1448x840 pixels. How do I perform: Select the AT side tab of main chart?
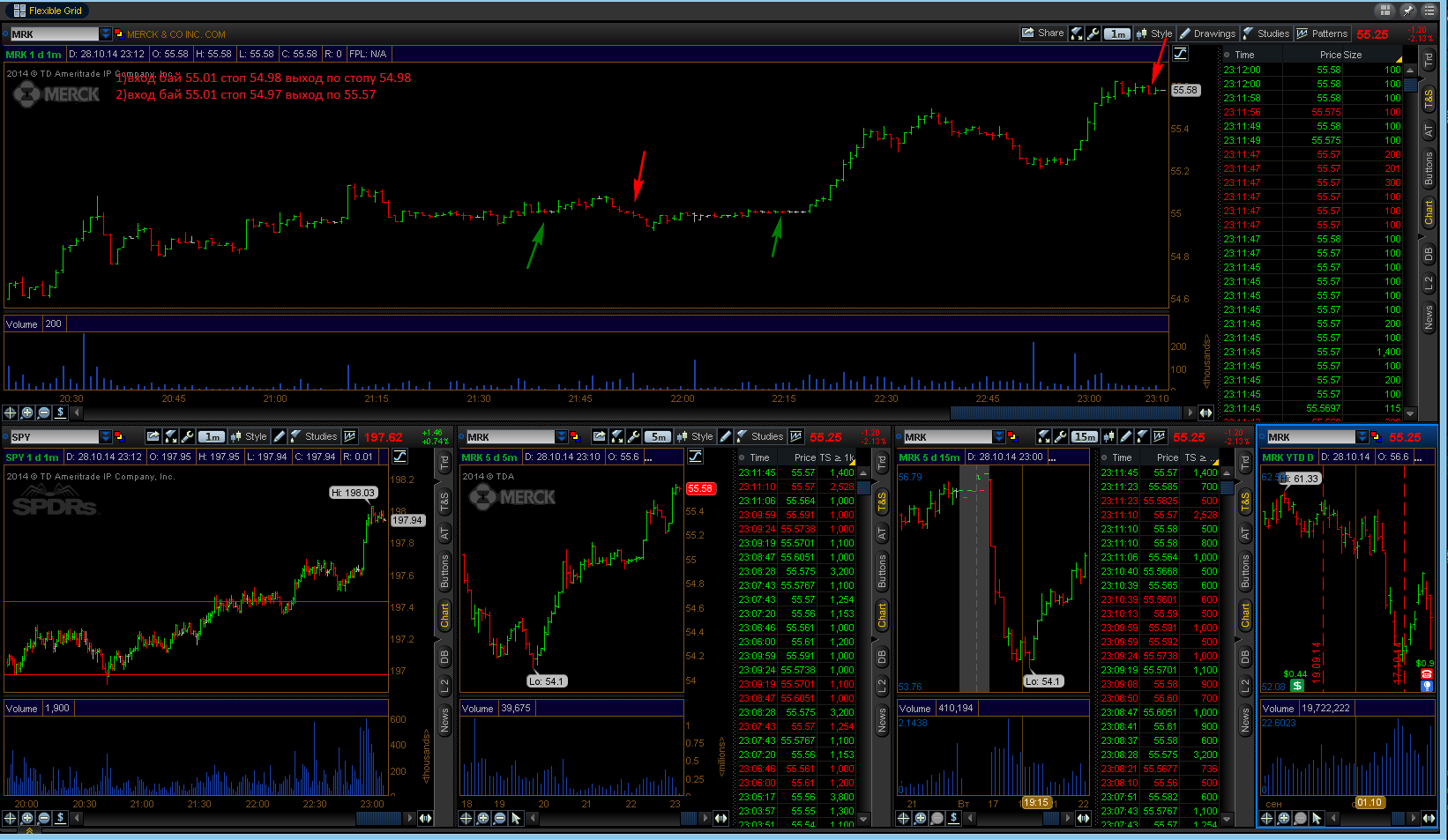point(1429,130)
